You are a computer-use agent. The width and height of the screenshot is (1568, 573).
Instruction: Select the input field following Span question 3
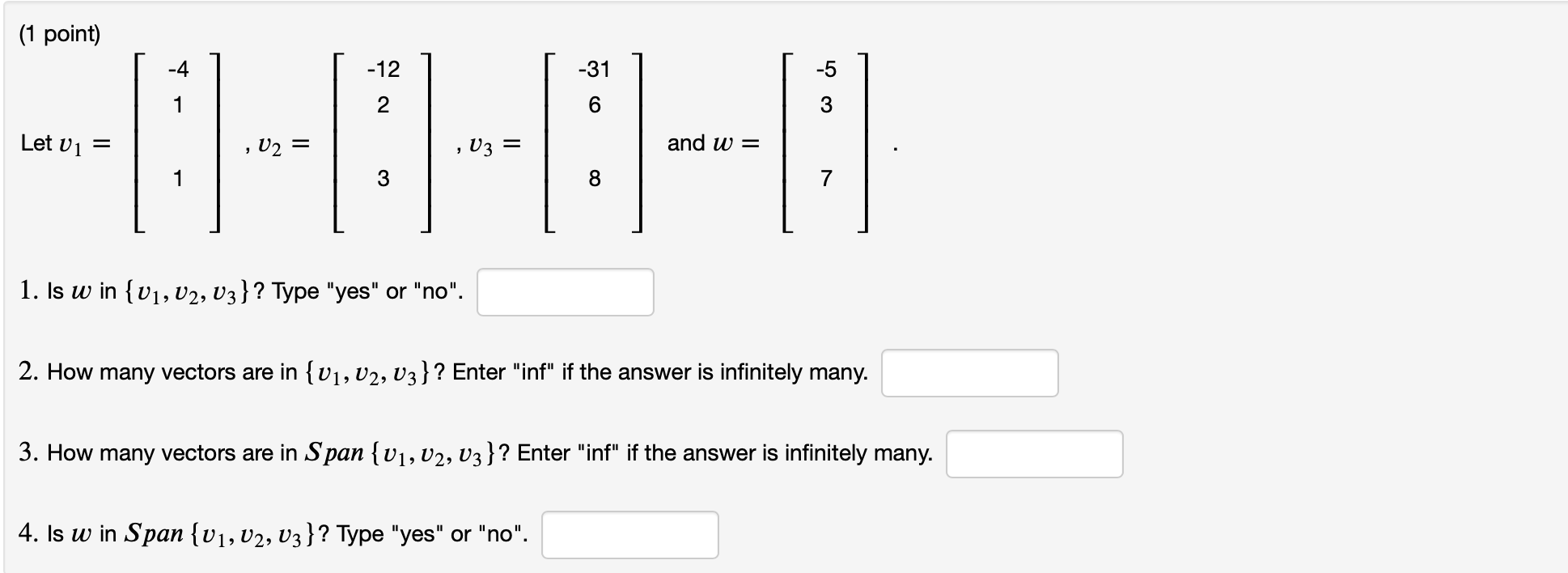click(x=1035, y=454)
